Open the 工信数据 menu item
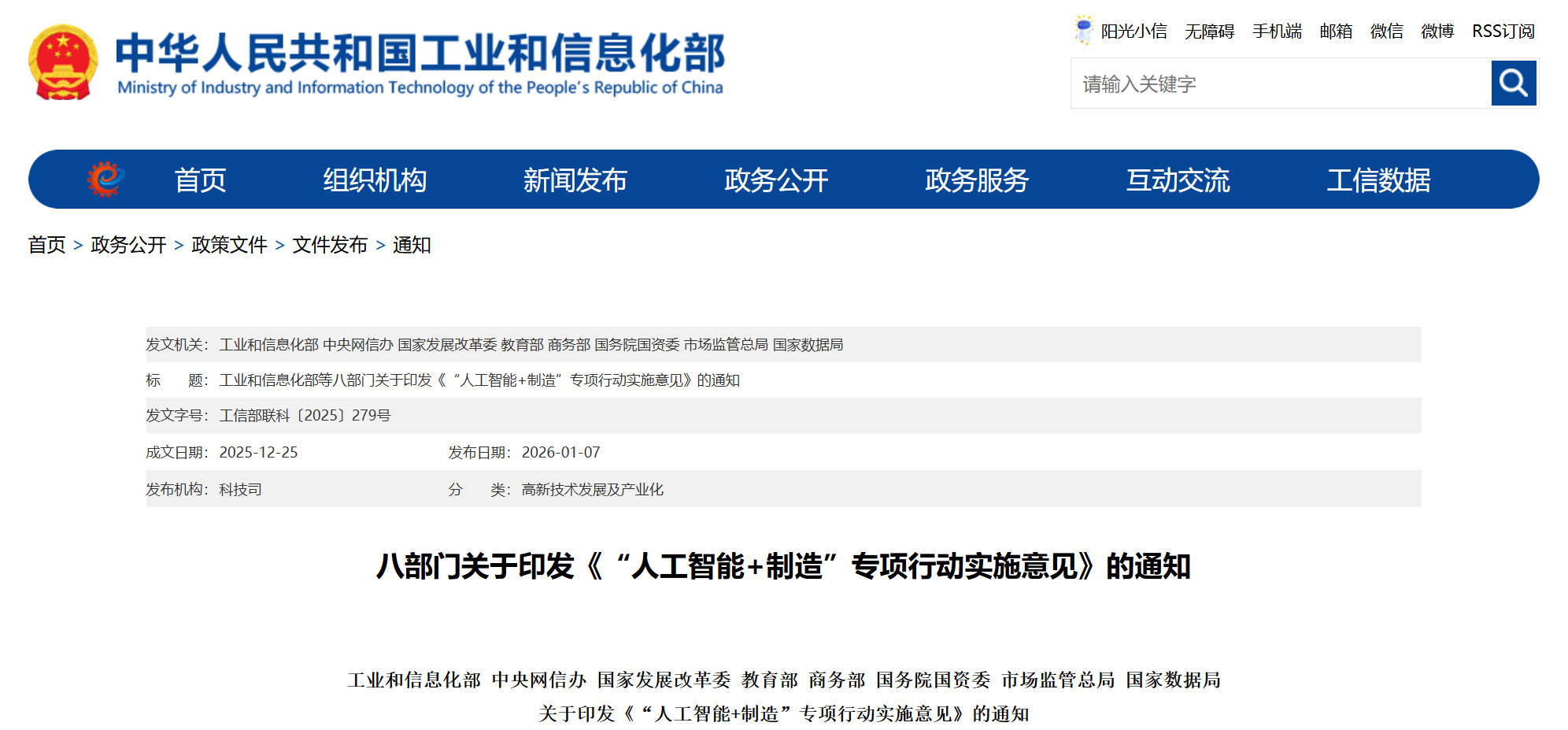The width and height of the screenshot is (1568, 730). click(x=1378, y=180)
